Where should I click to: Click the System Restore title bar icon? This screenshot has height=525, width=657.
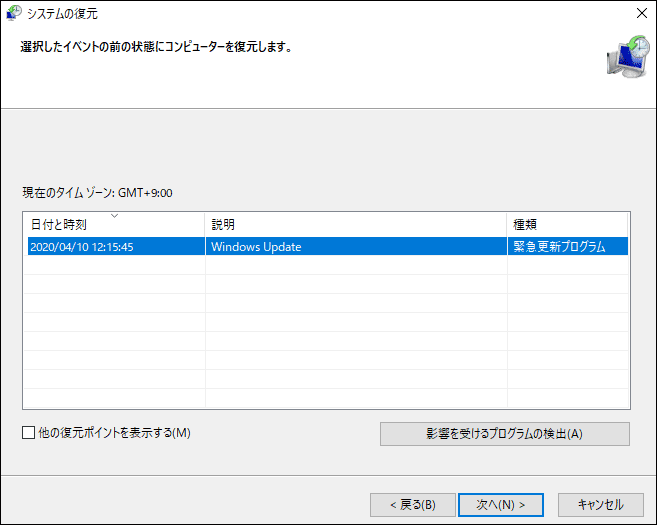[x=13, y=13]
